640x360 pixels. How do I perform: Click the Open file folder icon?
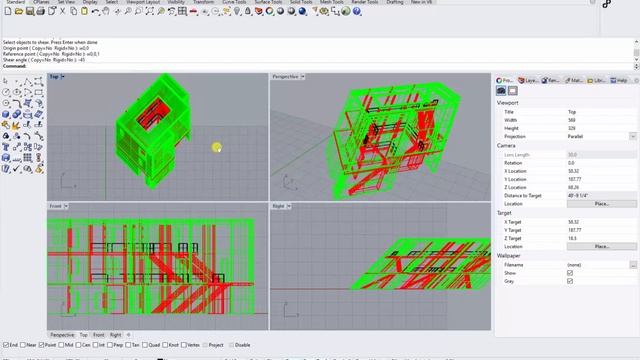(x=19, y=11)
